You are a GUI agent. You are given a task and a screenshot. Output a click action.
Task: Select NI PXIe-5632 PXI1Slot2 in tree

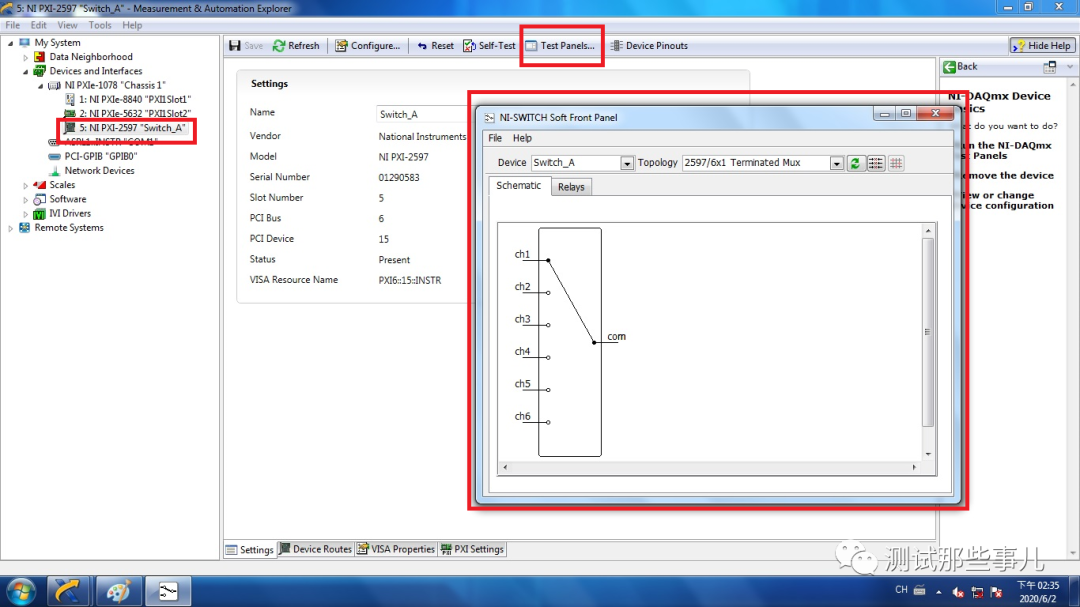click(x=134, y=114)
